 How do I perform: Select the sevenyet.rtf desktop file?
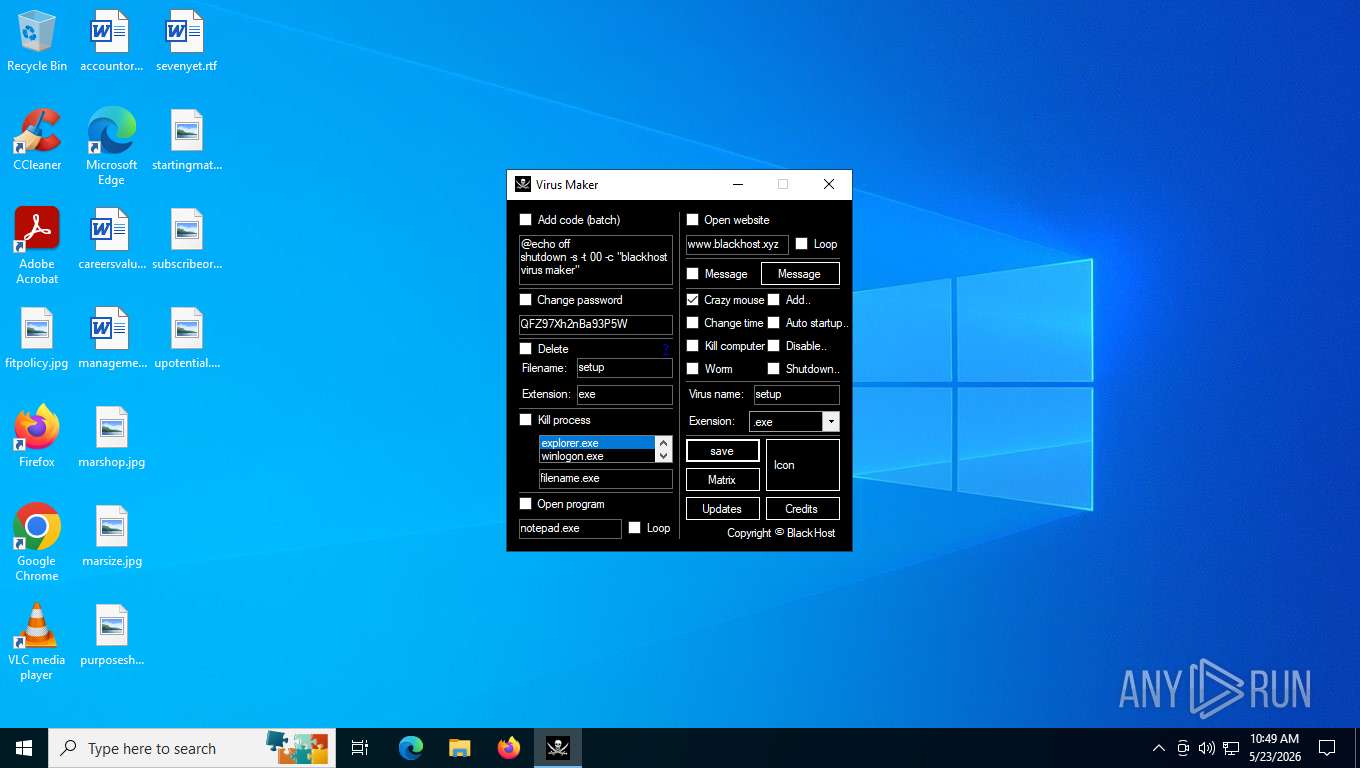coord(186,42)
